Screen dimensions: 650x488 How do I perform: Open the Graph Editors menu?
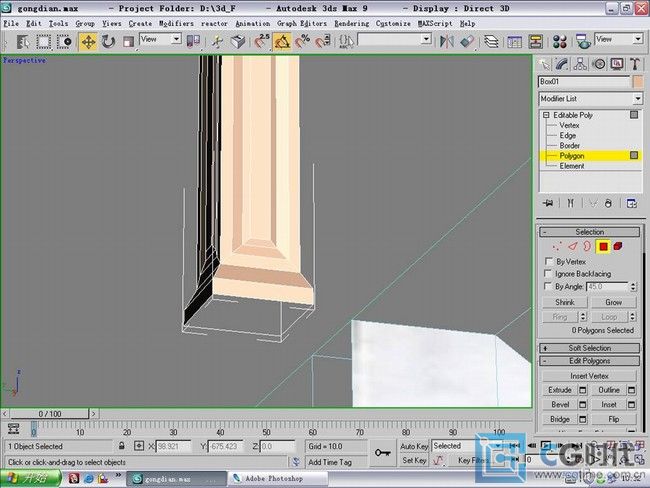pos(302,24)
